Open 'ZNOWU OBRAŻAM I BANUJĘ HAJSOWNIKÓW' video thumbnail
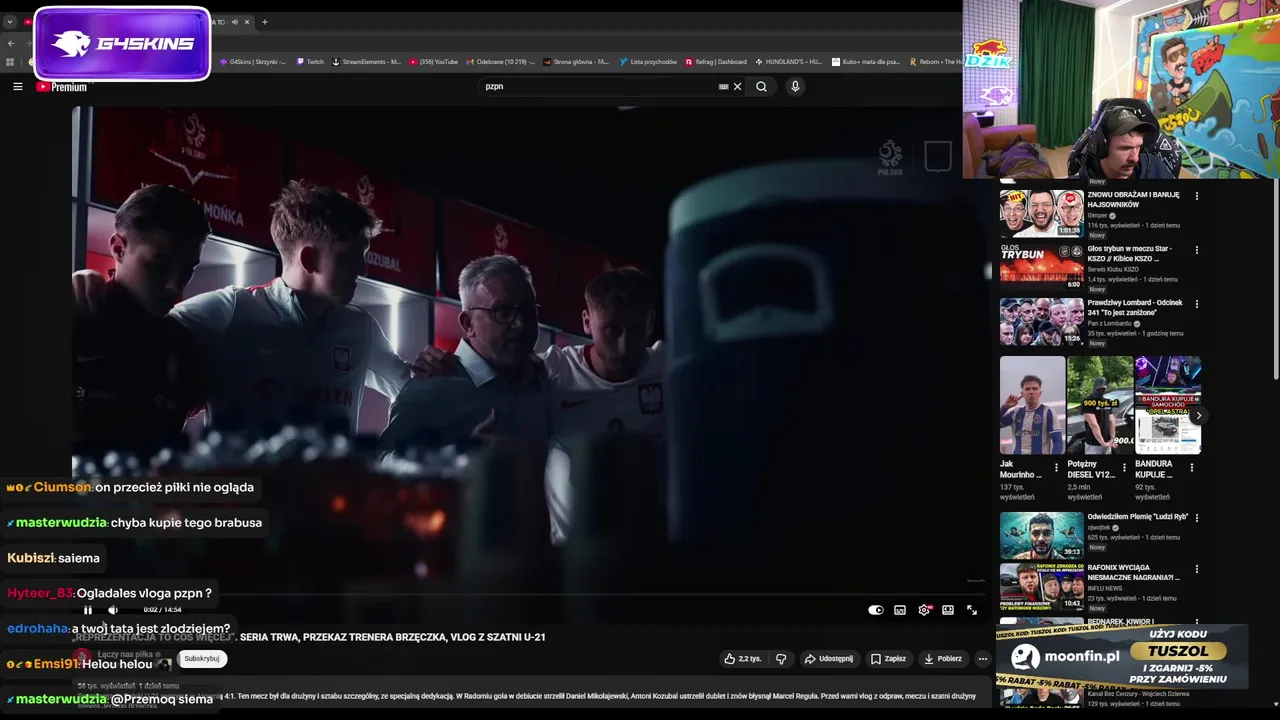Screen dimensions: 1280x720 click(1040, 212)
